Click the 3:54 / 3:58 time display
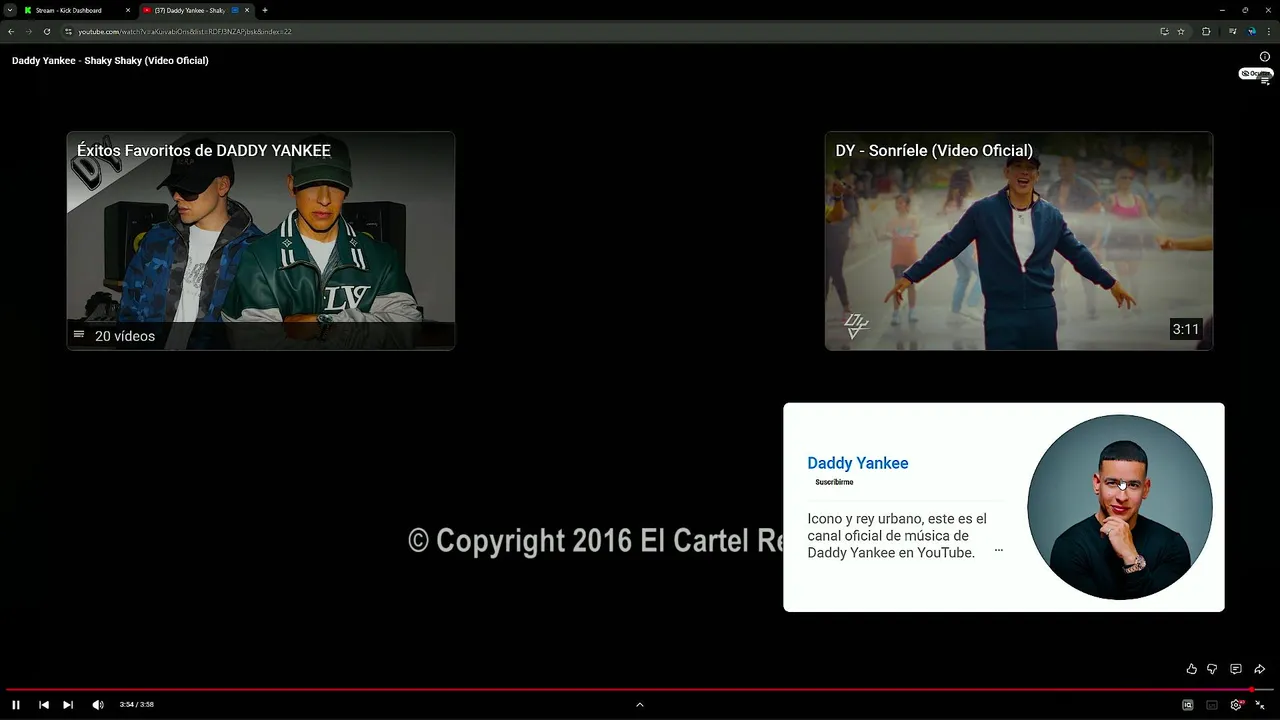1280x720 pixels. click(137, 705)
